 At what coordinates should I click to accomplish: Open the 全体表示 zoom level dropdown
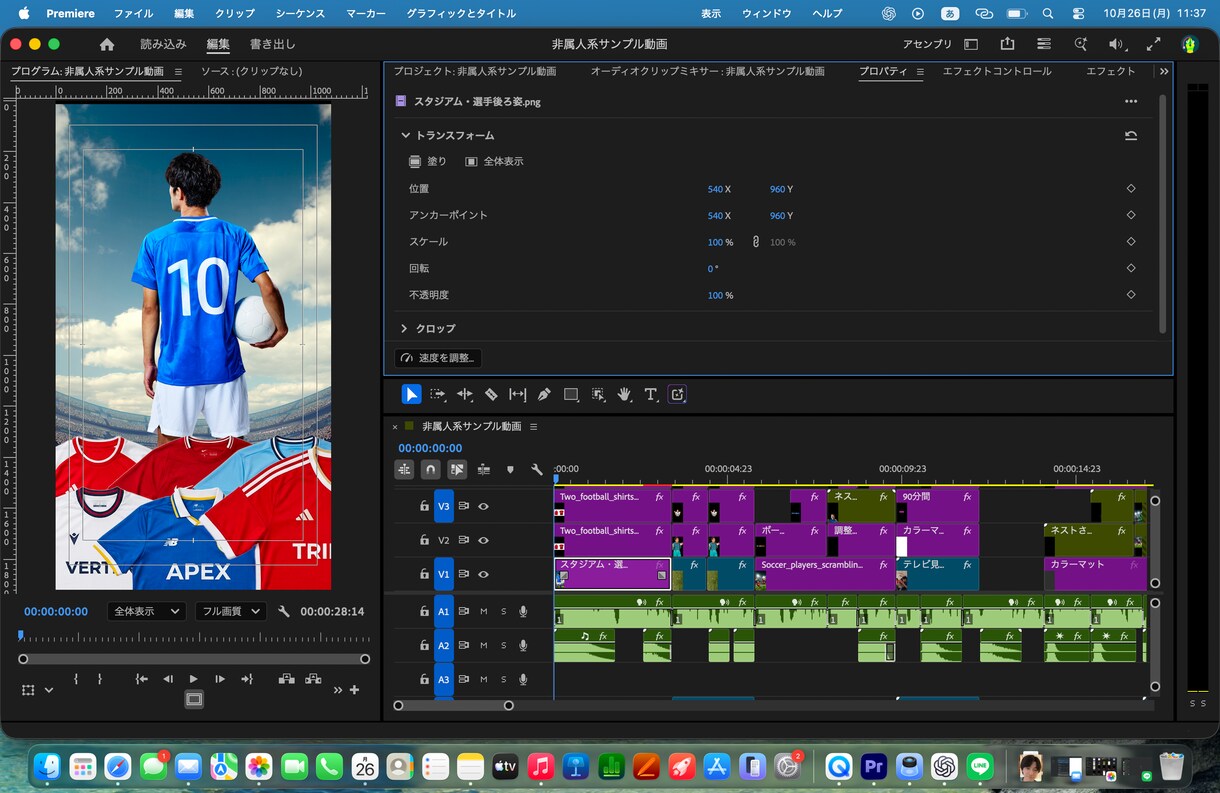click(x=146, y=611)
